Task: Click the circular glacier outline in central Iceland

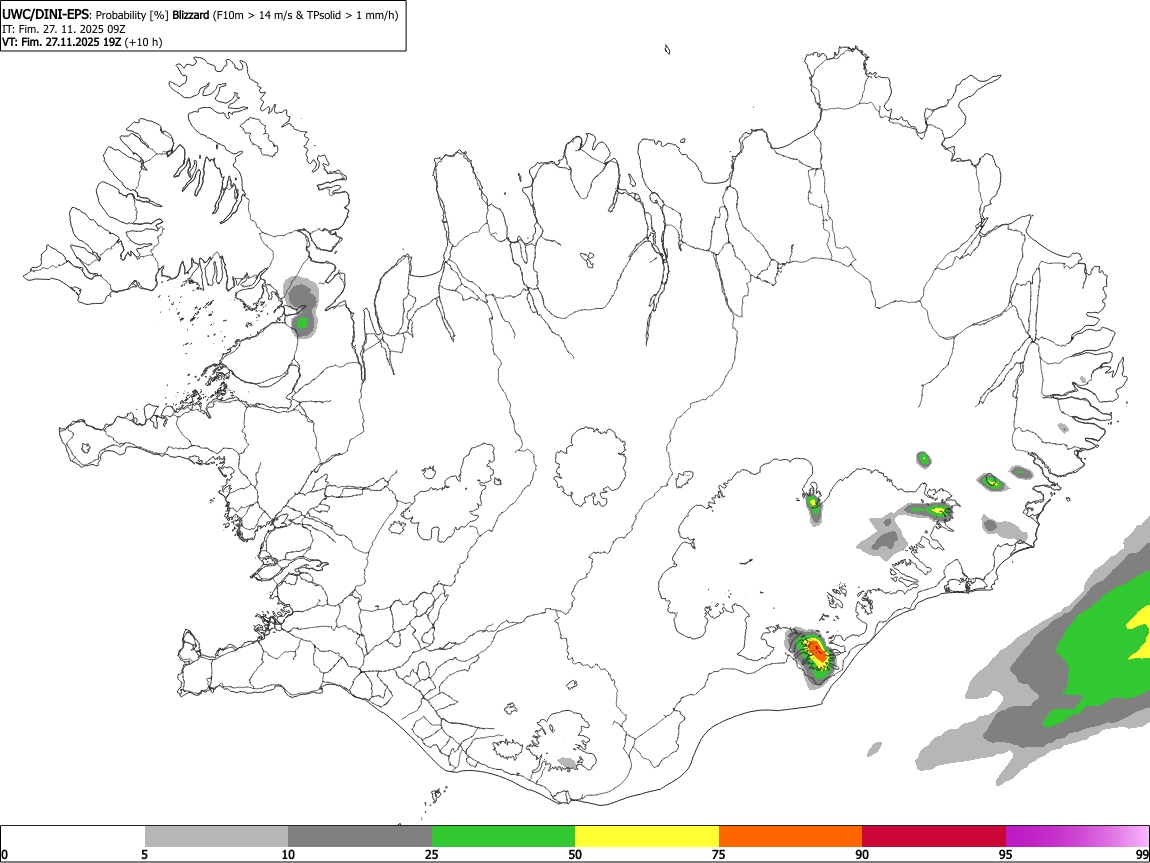Action: pos(590,466)
